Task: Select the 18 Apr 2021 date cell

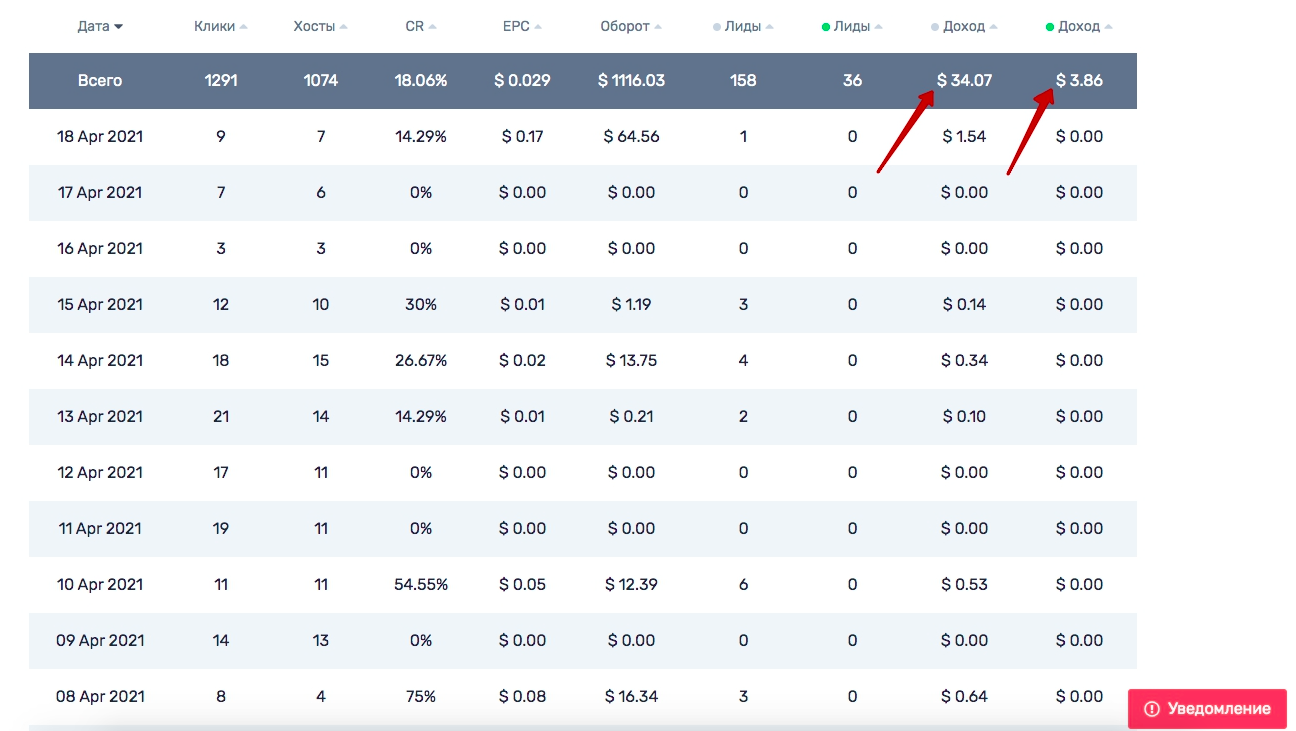Action: click(x=100, y=137)
